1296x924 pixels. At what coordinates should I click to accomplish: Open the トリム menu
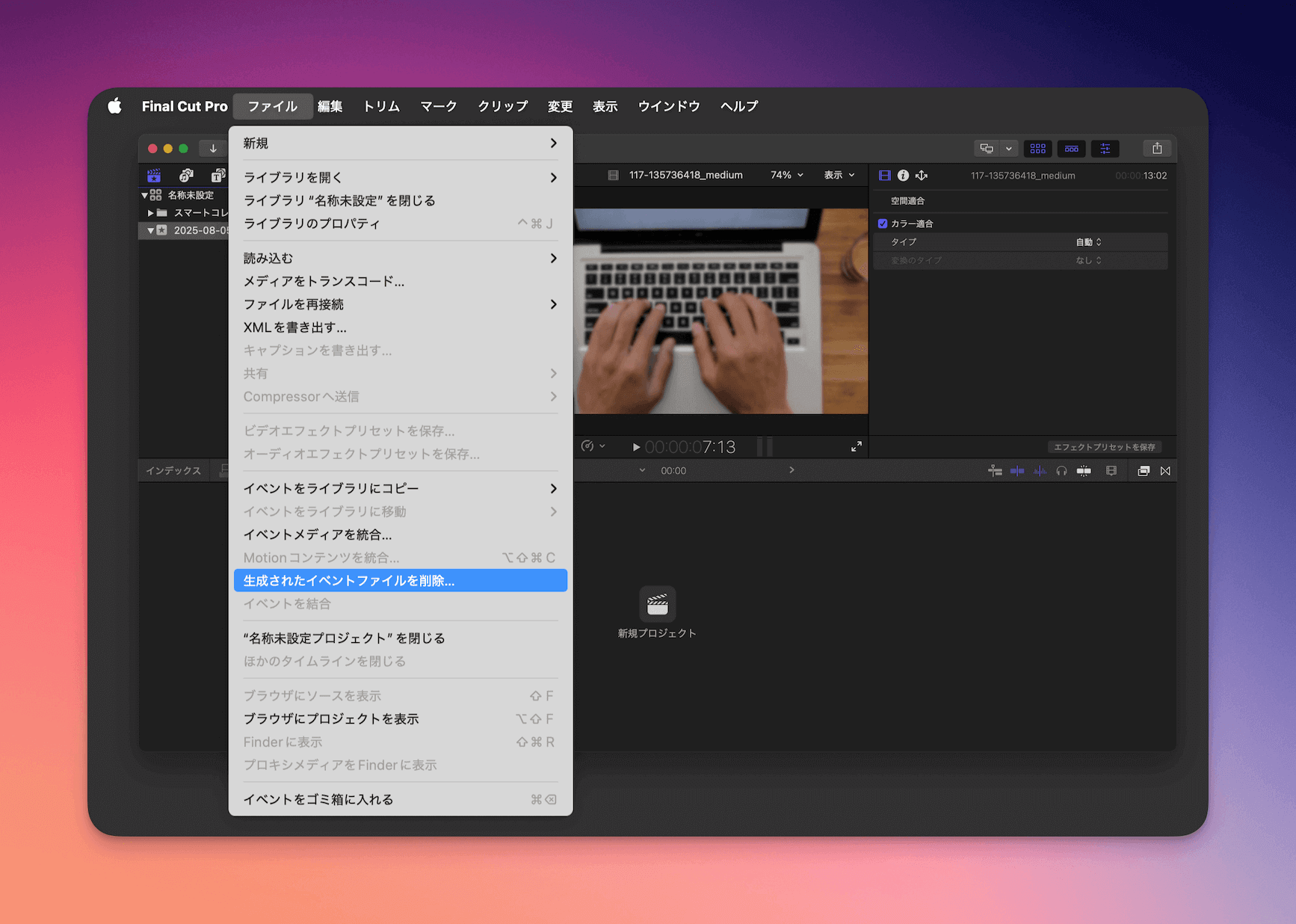click(x=381, y=106)
